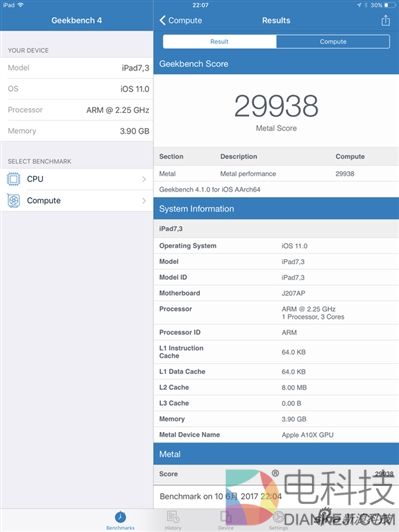Tap the '1 Processor, 3 Cores' text
Viewport: 399px width, 532px height.
pyautogui.click(x=313, y=317)
